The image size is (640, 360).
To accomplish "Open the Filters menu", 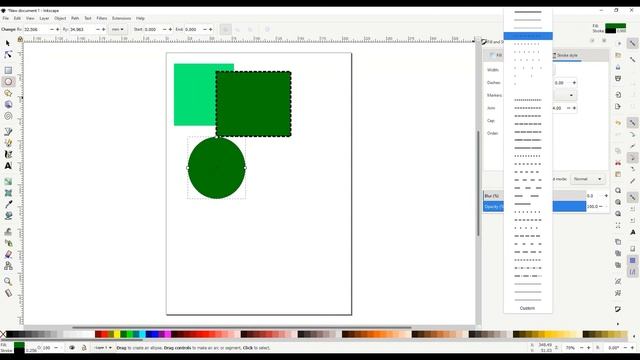I will pos(102,18).
